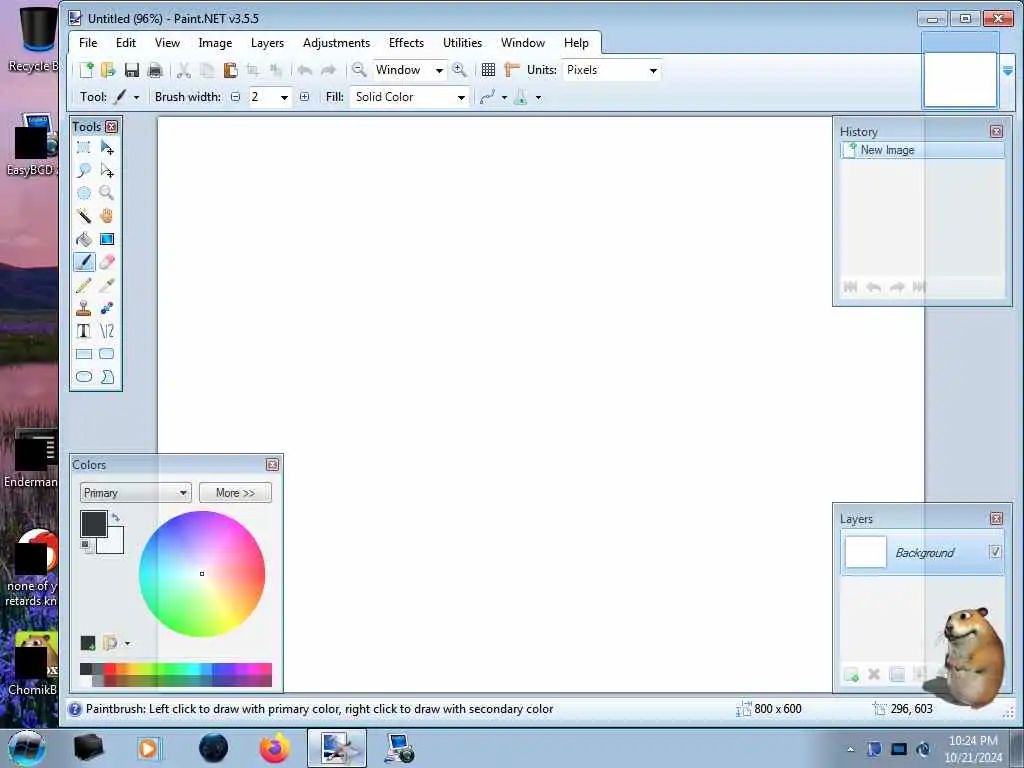Screen dimensions: 1024x768
Task: Pick a color on the color wheel
Action: (x=202, y=573)
